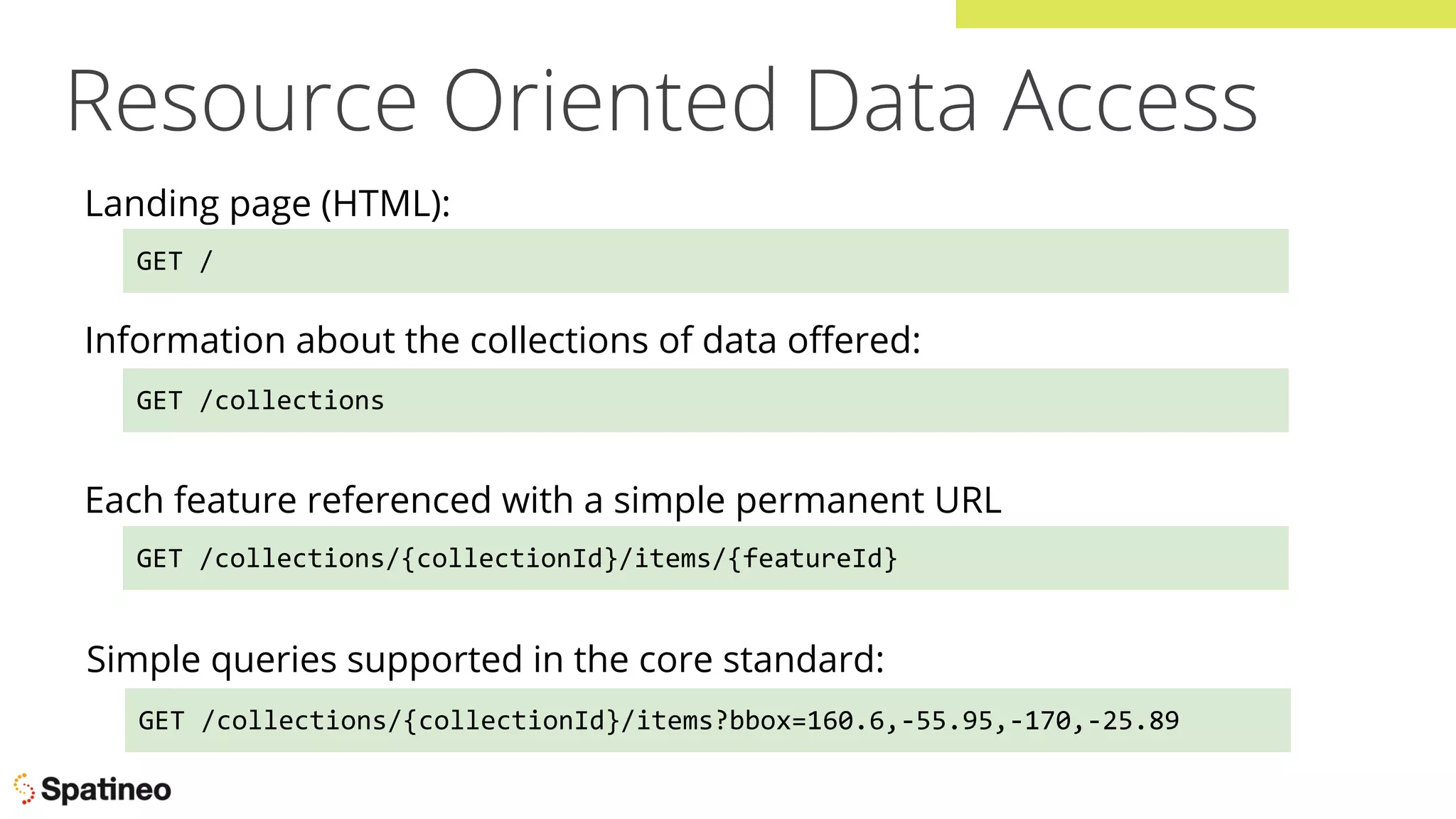Viewport: 1456px width, 819px height.
Task: Click the 'GET /' code block
Action: coord(705,261)
